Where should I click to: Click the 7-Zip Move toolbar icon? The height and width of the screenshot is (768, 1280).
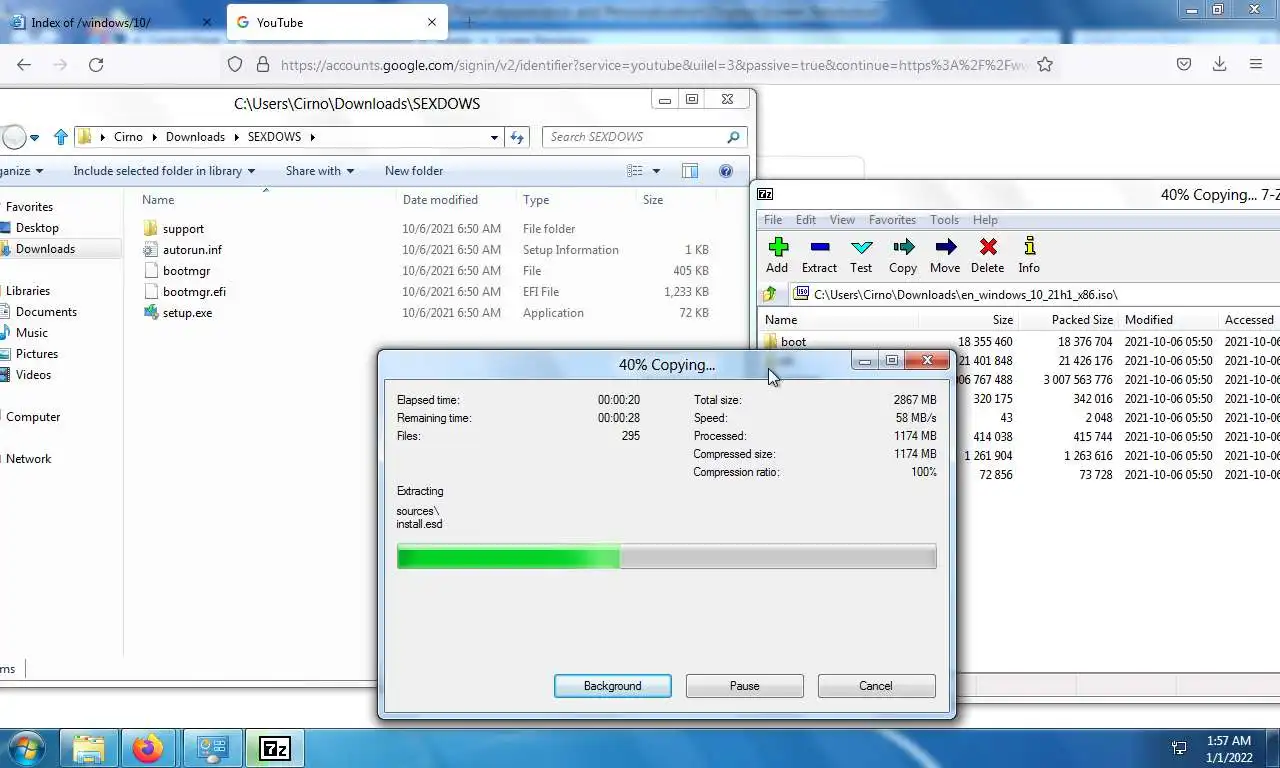(945, 247)
